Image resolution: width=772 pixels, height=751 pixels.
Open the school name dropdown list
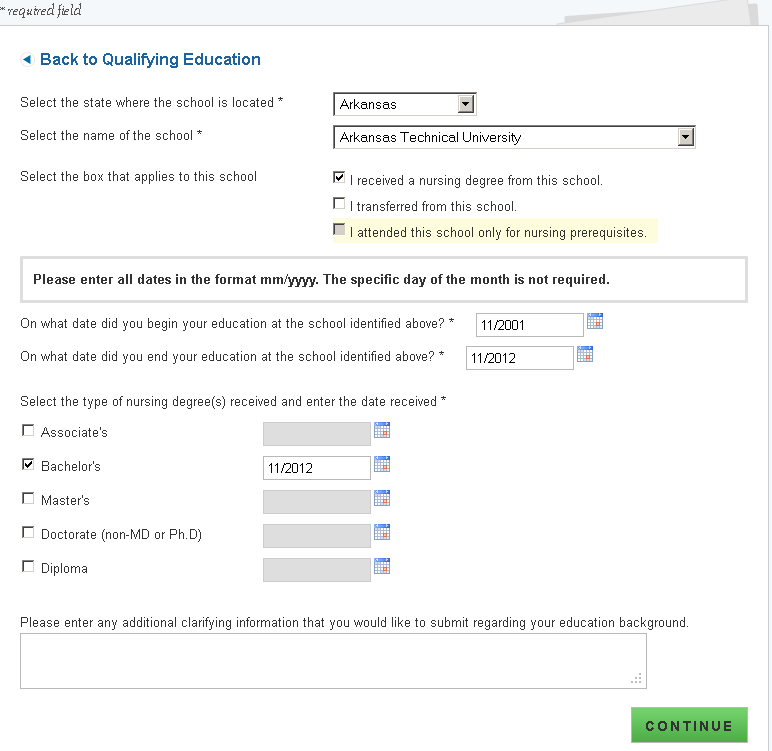click(x=685, y=137)
